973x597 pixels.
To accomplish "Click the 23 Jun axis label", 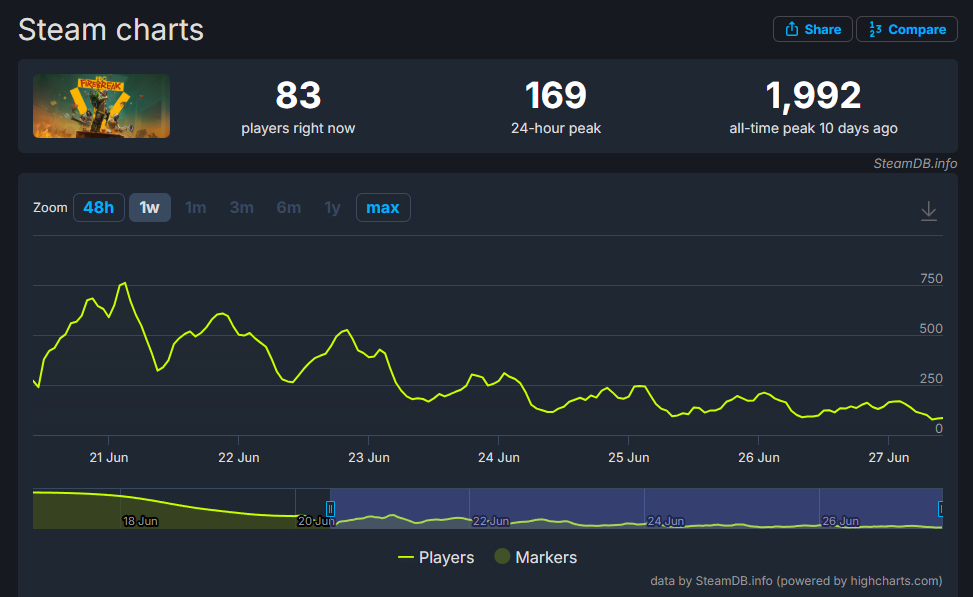I will point(369,457).
